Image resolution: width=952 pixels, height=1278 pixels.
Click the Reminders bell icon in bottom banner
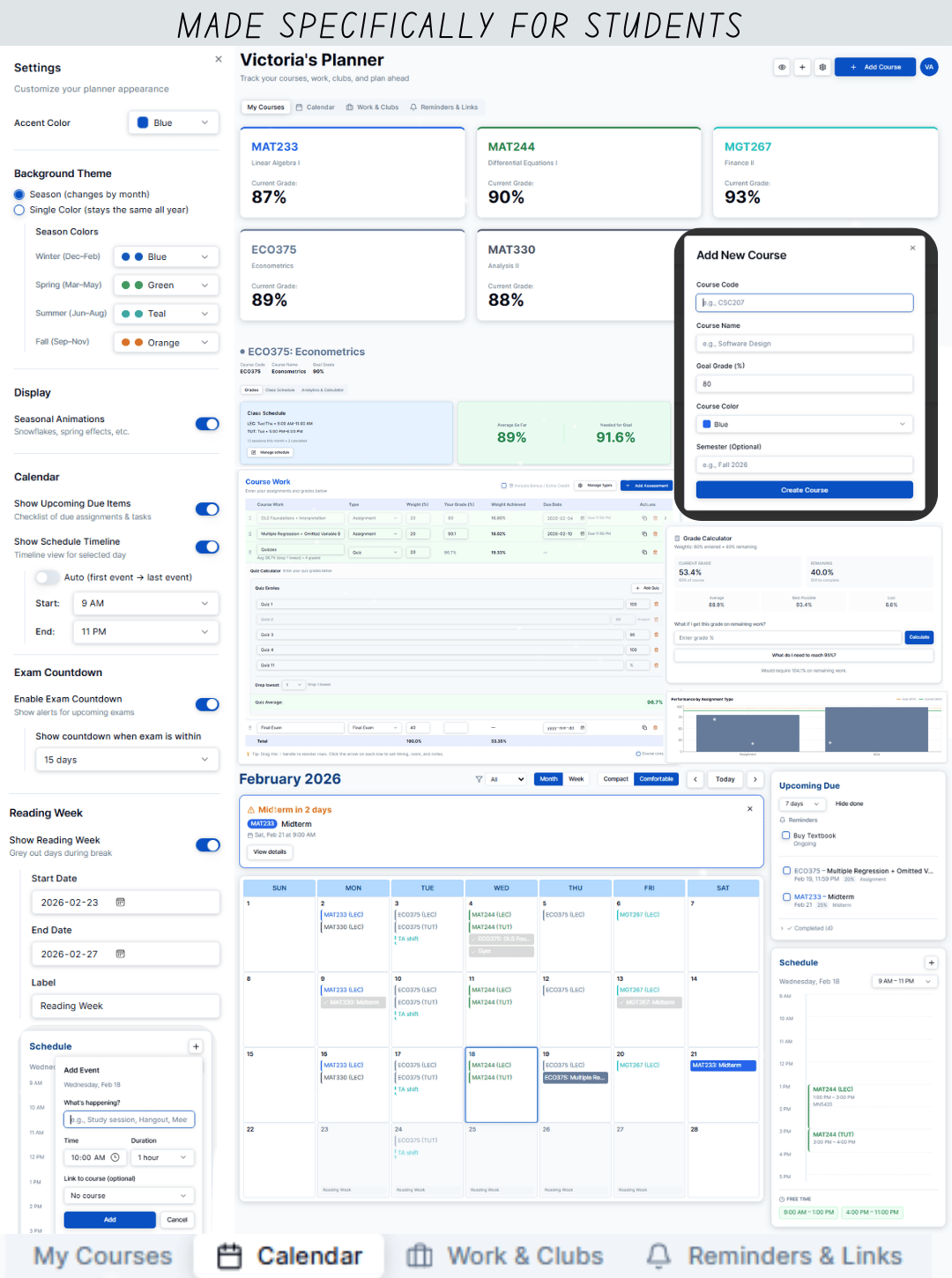pyautogui.click(x=658, y=1256)
